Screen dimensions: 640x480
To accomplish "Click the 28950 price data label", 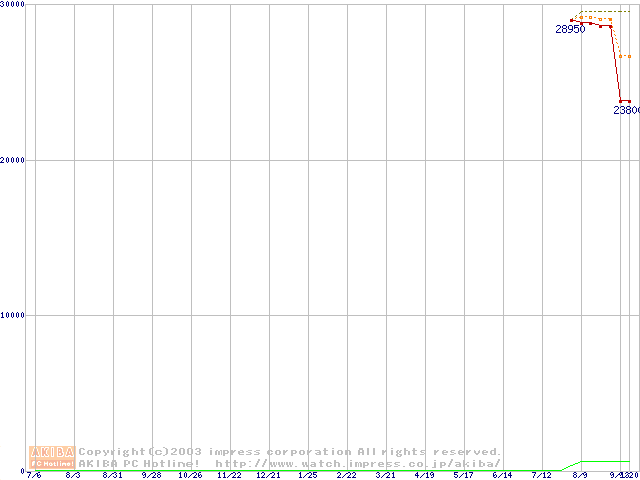I will pos(570,30).
